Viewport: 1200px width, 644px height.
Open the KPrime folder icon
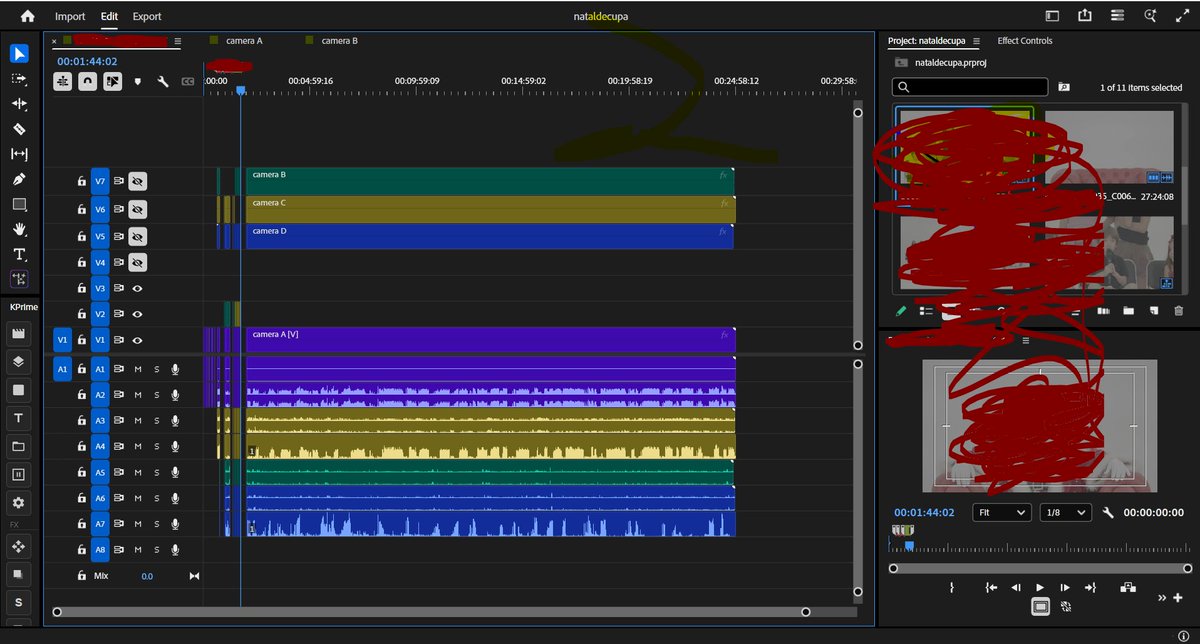(x=19, y=445)
